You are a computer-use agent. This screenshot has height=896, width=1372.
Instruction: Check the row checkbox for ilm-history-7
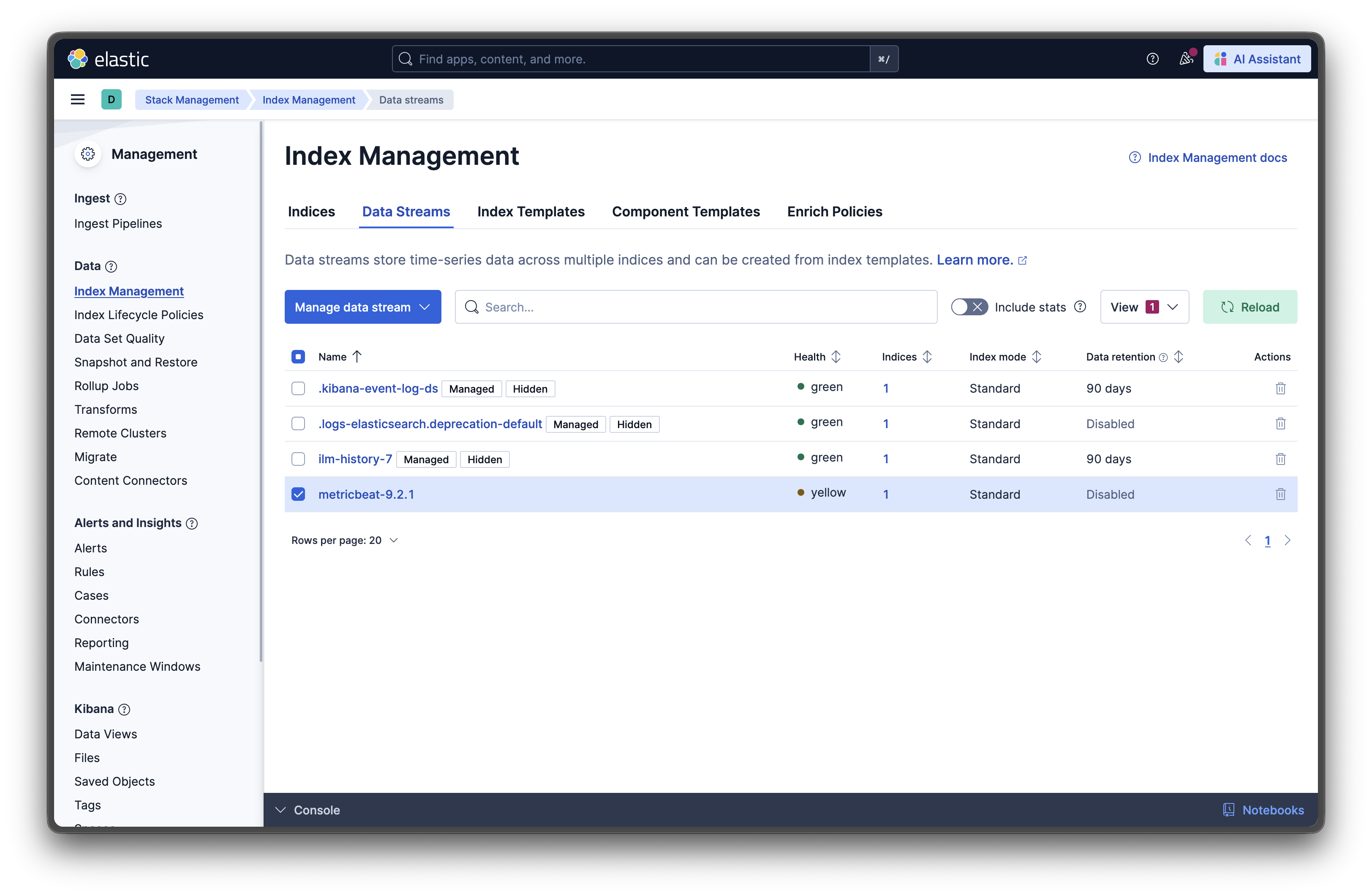tap(298, 459)
